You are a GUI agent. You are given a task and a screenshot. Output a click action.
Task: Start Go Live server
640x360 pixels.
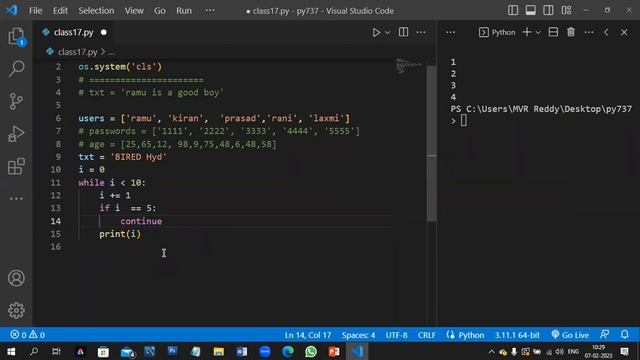click(x=570, y=335)
